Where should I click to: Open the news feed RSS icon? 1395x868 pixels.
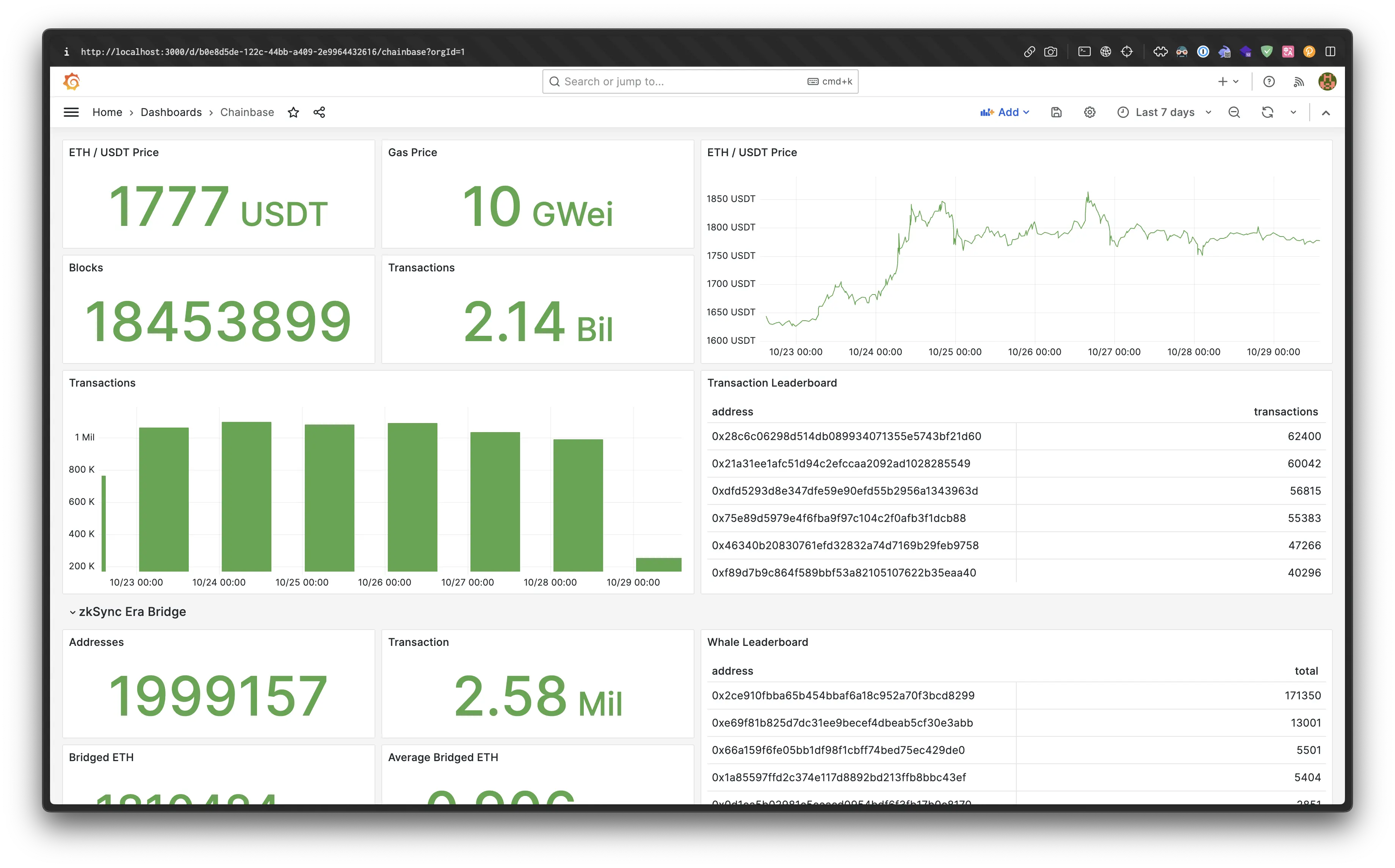click(x=1299, y=81)
